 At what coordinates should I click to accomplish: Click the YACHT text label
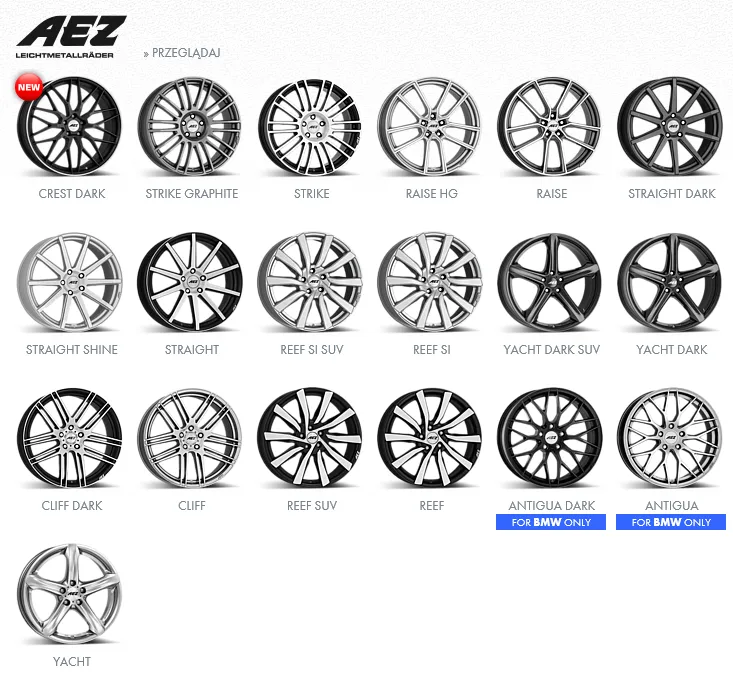tap(72, 662)
